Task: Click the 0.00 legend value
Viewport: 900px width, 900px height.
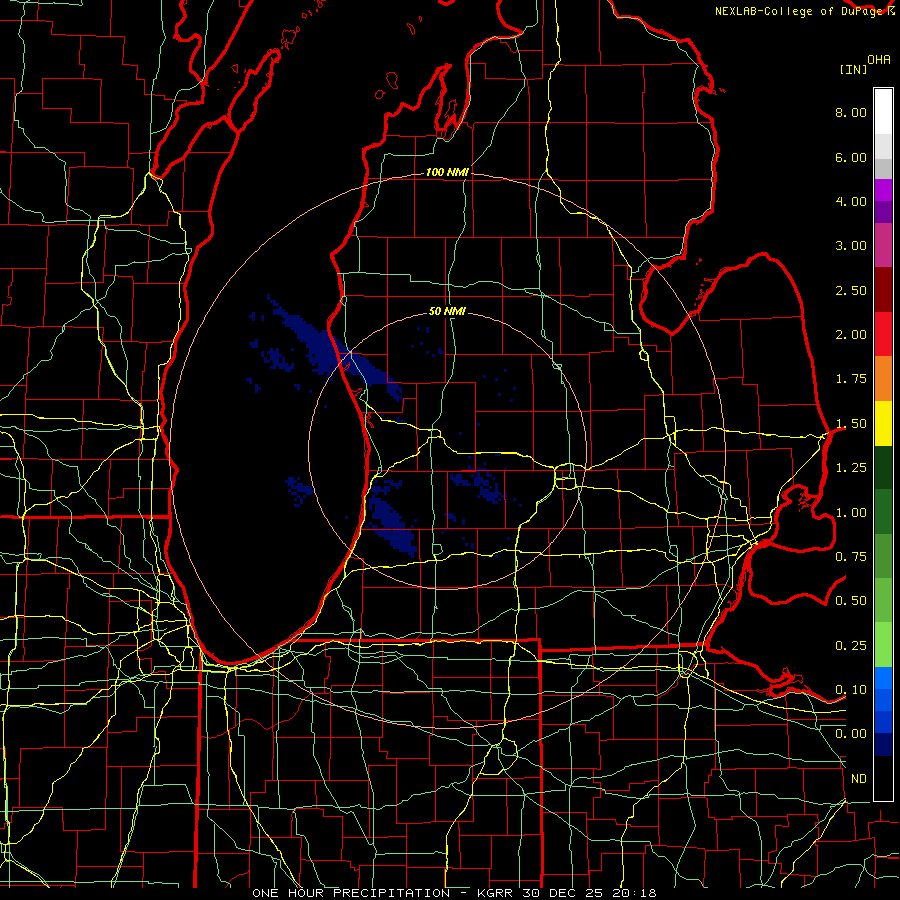Action: pos(851,734)
